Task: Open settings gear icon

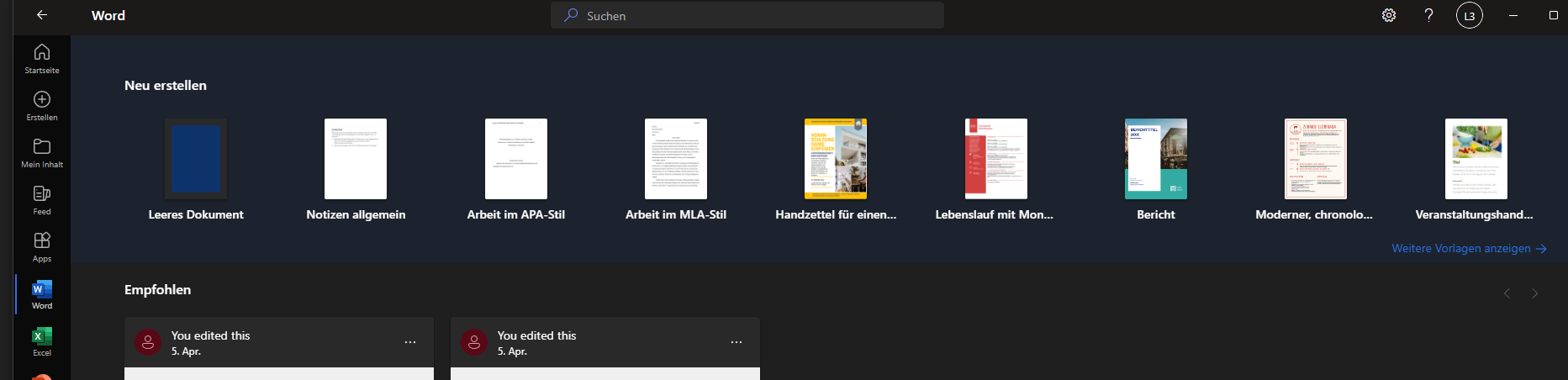Action: click(1389, 15)
